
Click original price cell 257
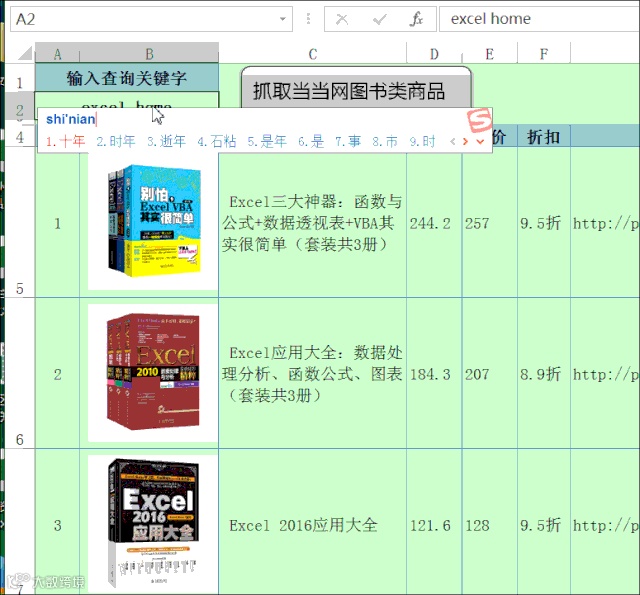click(x=490, y=223)
